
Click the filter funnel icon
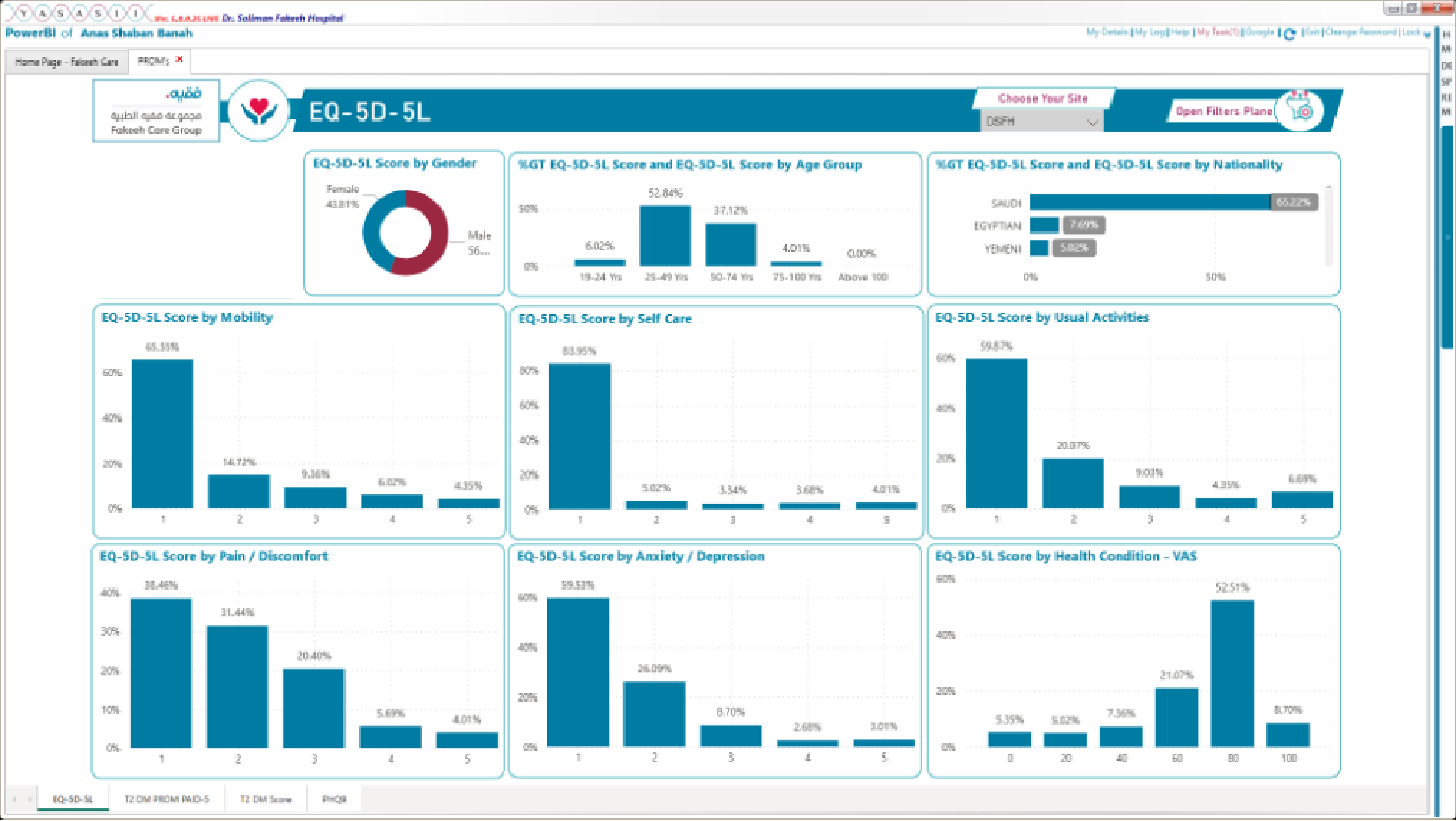[x=1301, y=109]
